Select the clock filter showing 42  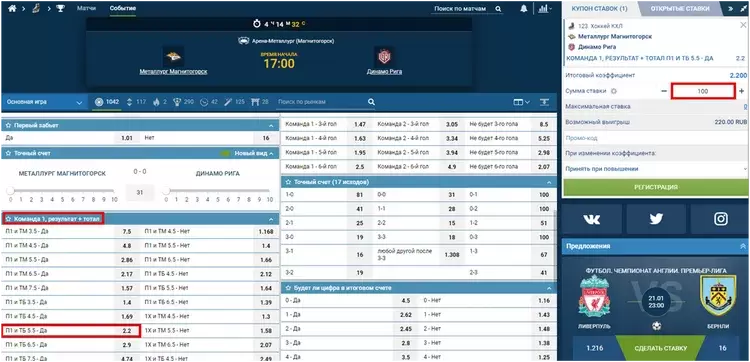click(x=209, y=102)
